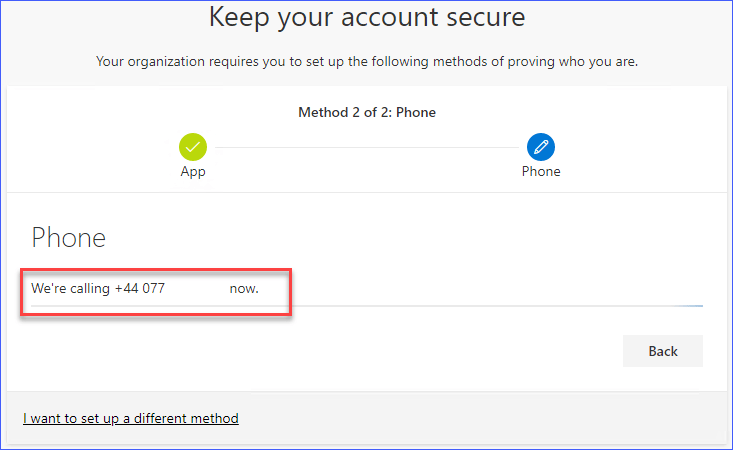
Task: Click the empty white area left of Back
Action: pos(400,351)
